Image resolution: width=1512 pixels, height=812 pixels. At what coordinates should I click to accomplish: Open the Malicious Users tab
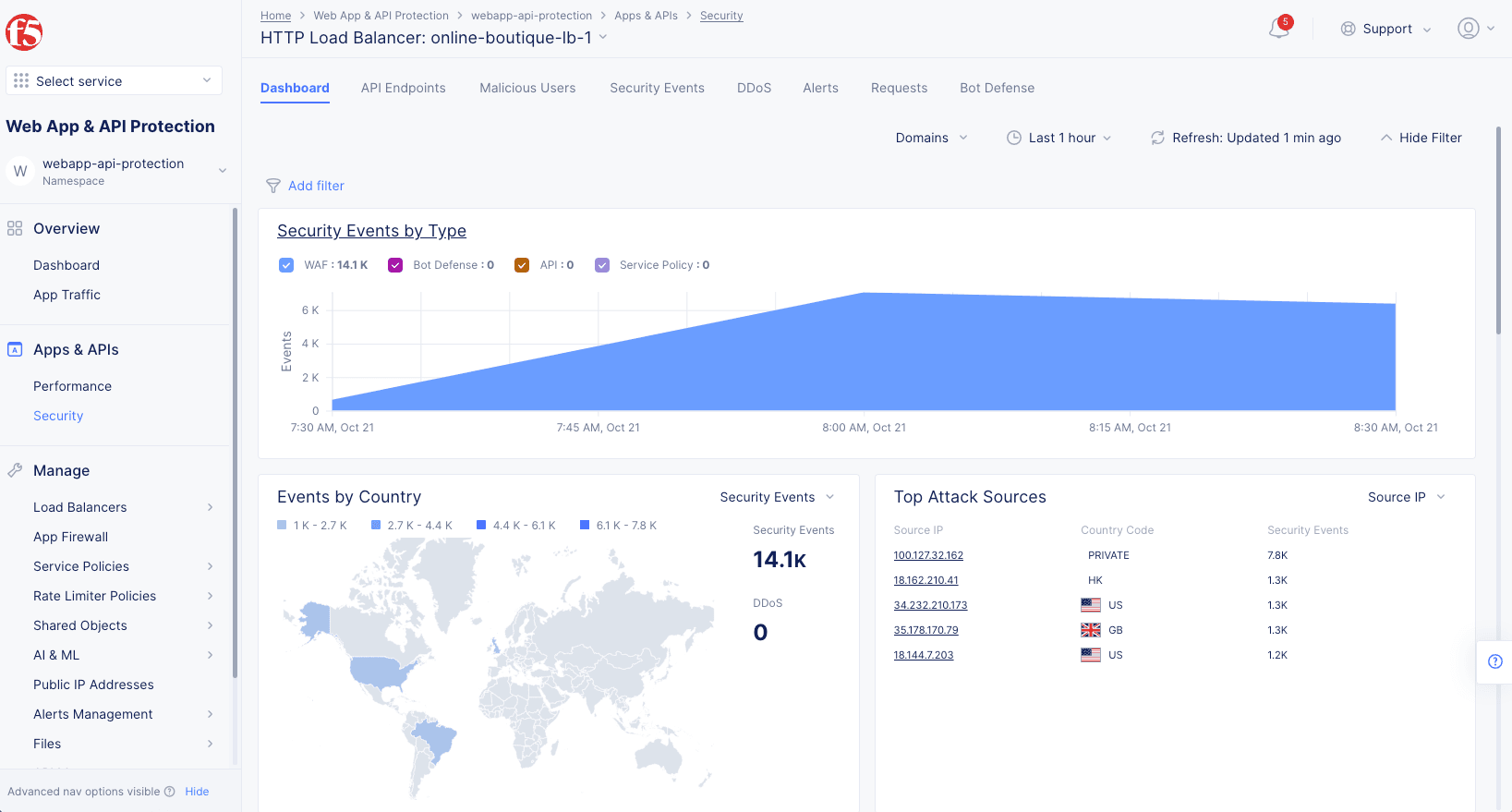click(527, 88)
